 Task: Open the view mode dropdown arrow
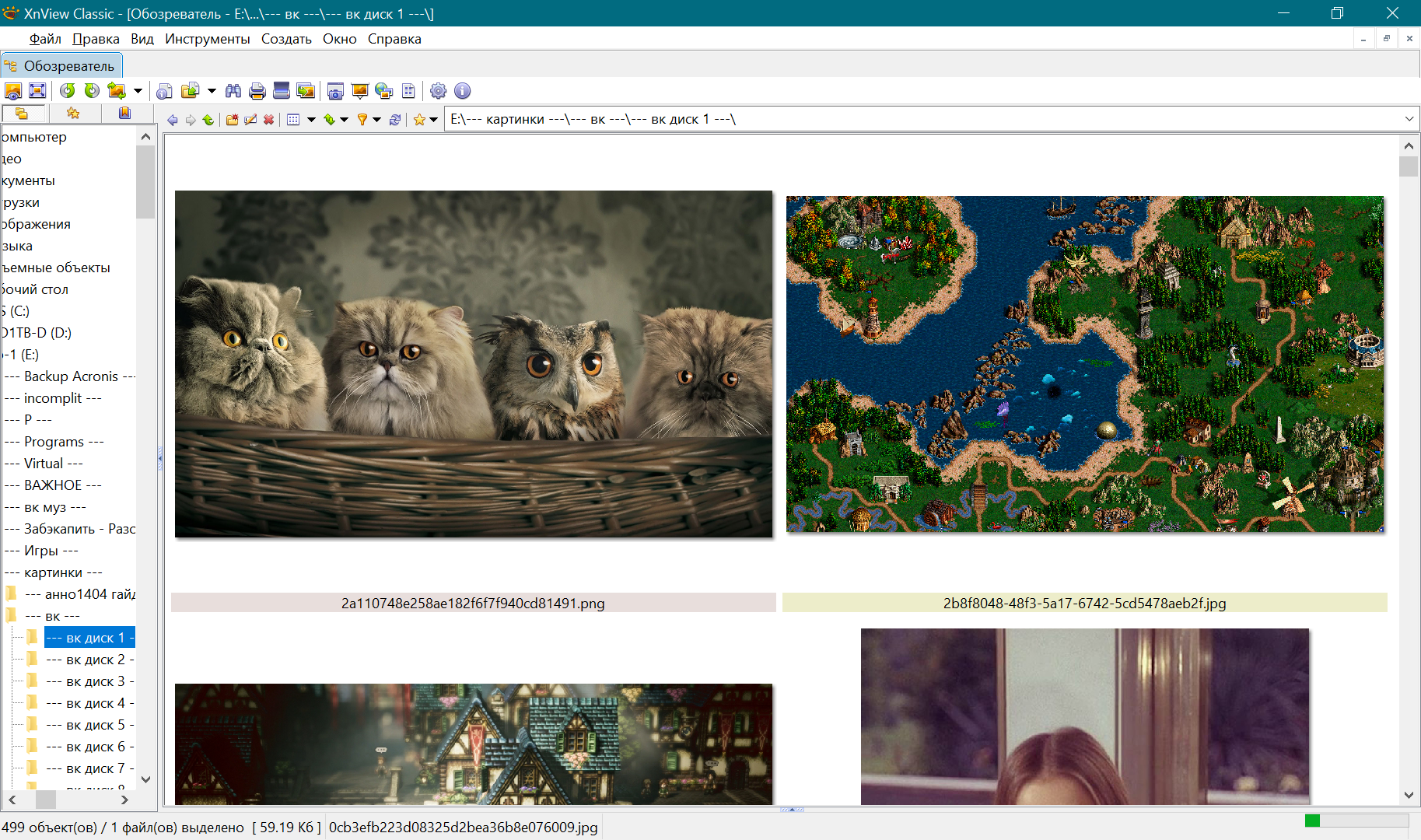pos(311,120)
